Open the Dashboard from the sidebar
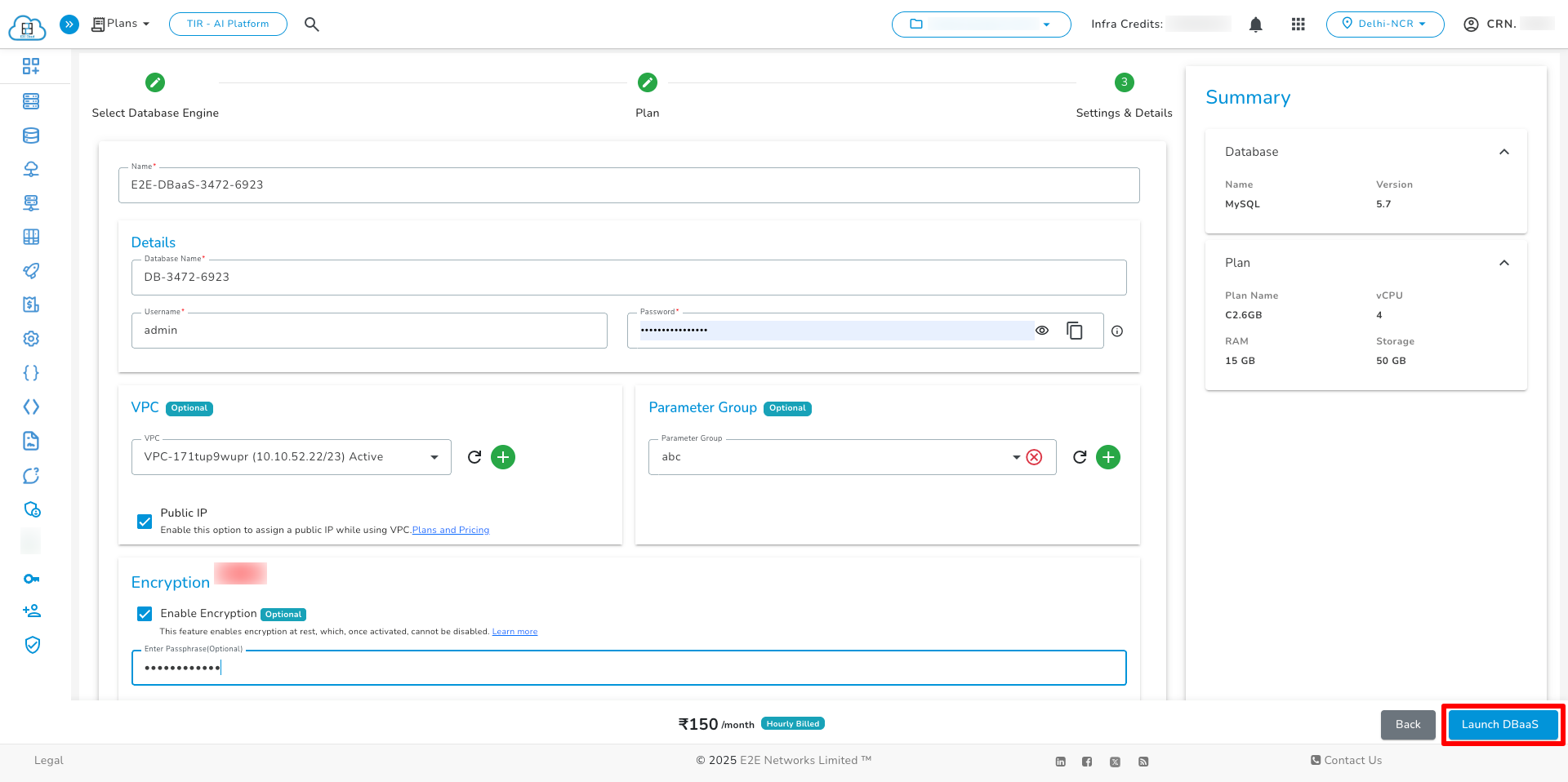Screen dimensions: 1568x782 [x=31, y=66]
